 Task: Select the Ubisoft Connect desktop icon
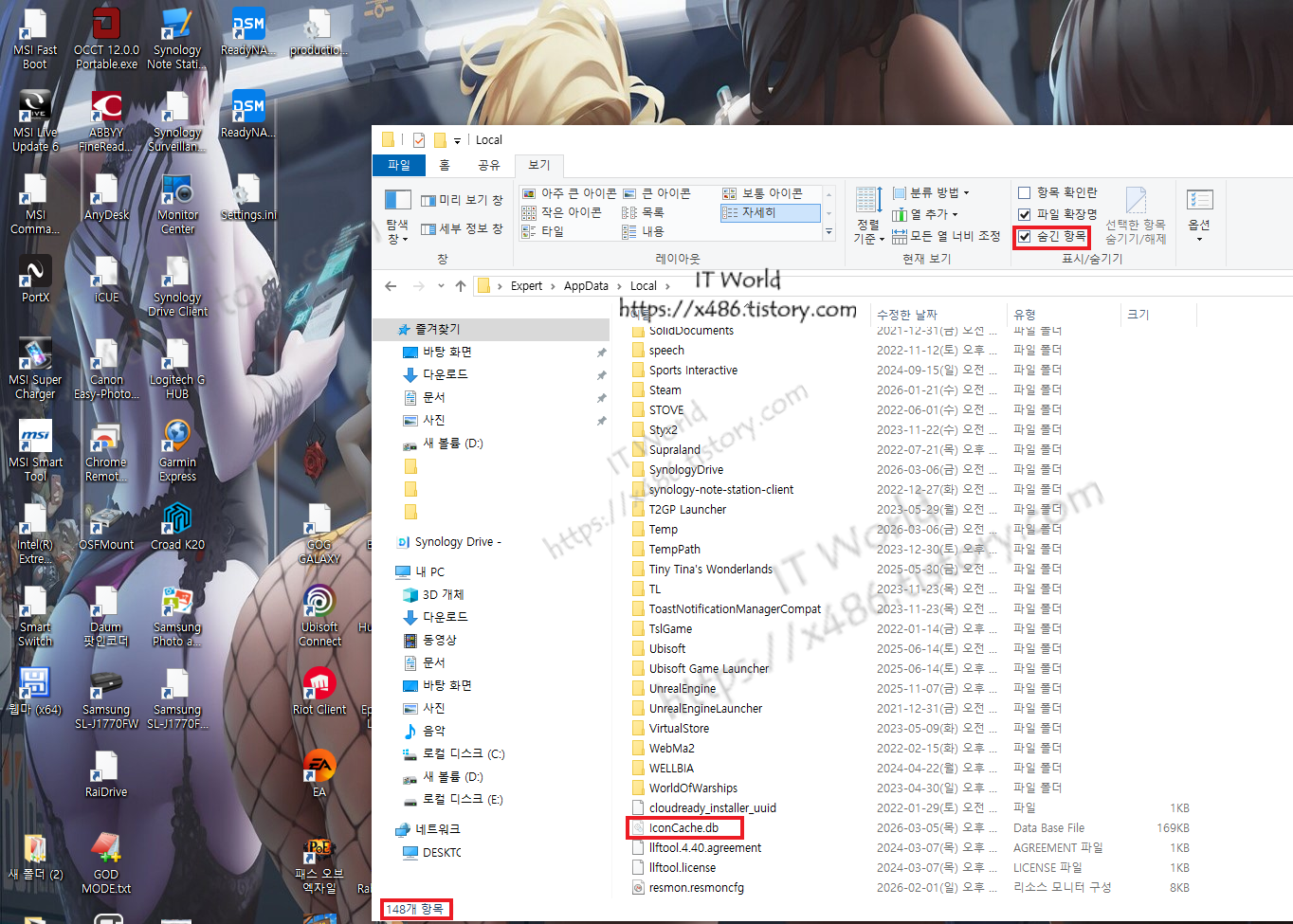point(319,615)
